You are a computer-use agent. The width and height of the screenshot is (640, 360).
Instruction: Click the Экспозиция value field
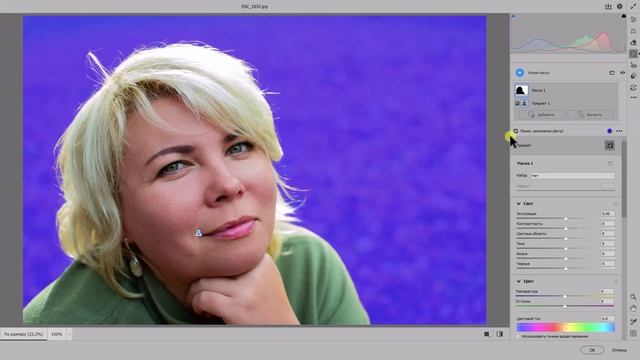coord(607,213)
